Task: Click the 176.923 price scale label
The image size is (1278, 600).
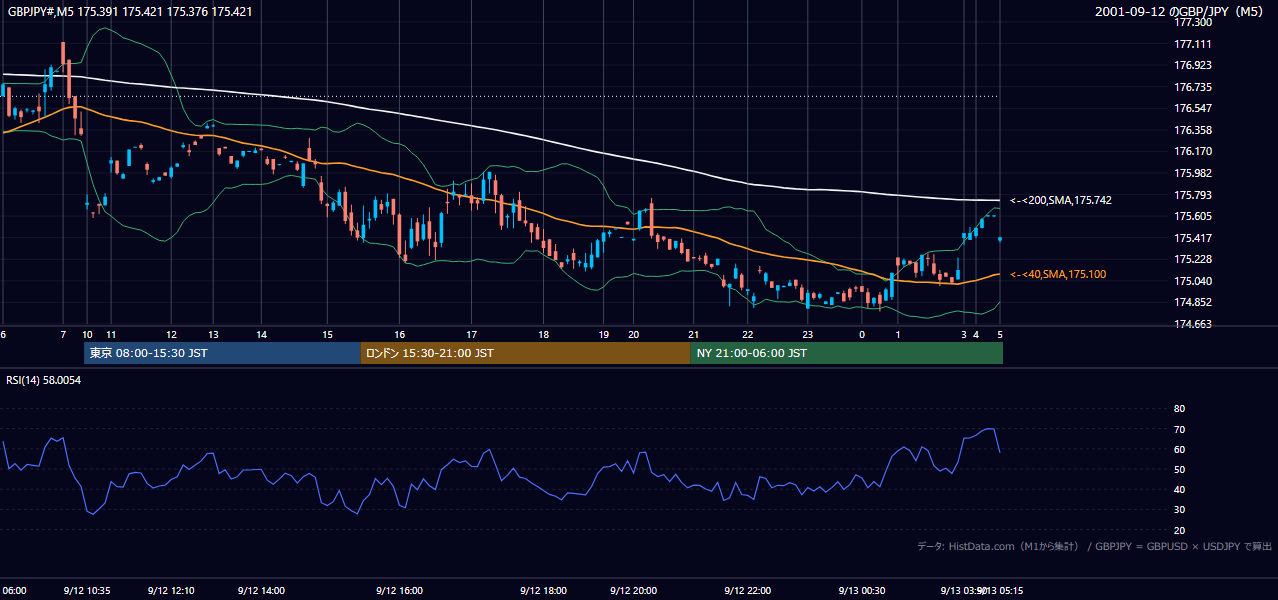Action: point(1192,65)
